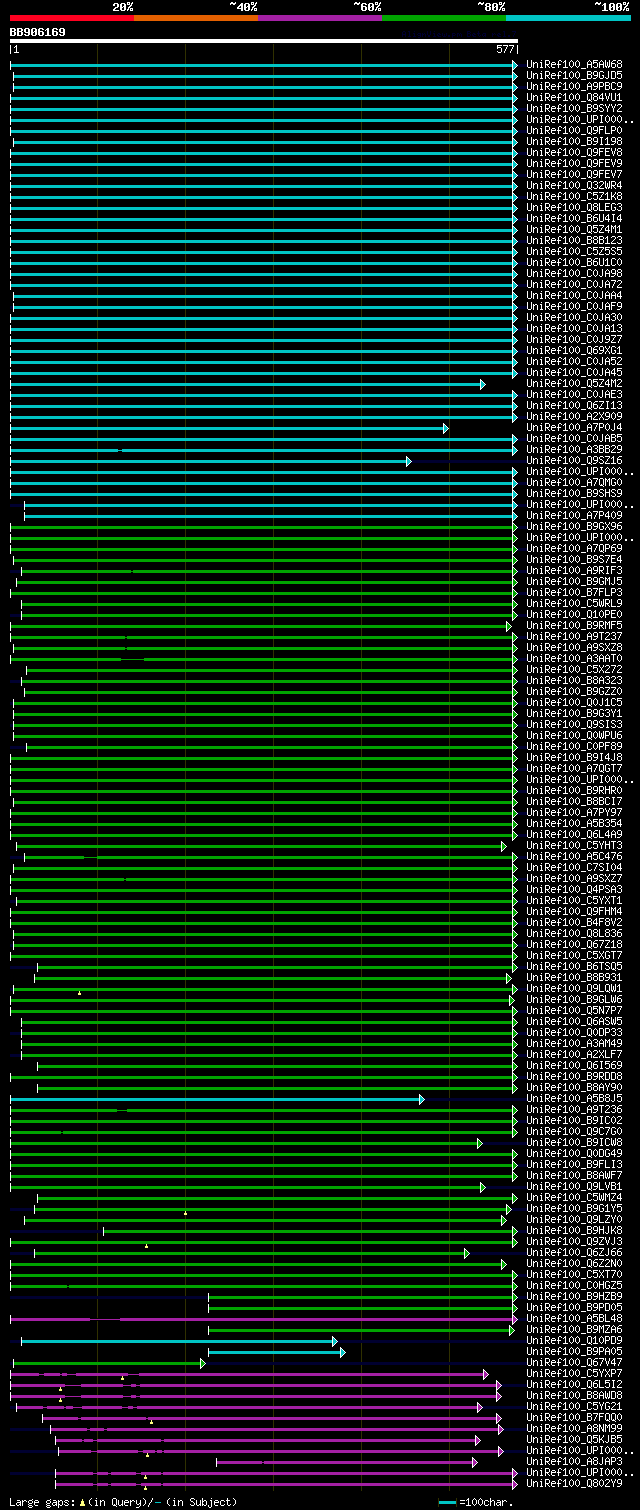Open UniRef100_A7PY97 entry
Image resolution: width=640 pixels, height=1510 pixels.
(574, 812)
